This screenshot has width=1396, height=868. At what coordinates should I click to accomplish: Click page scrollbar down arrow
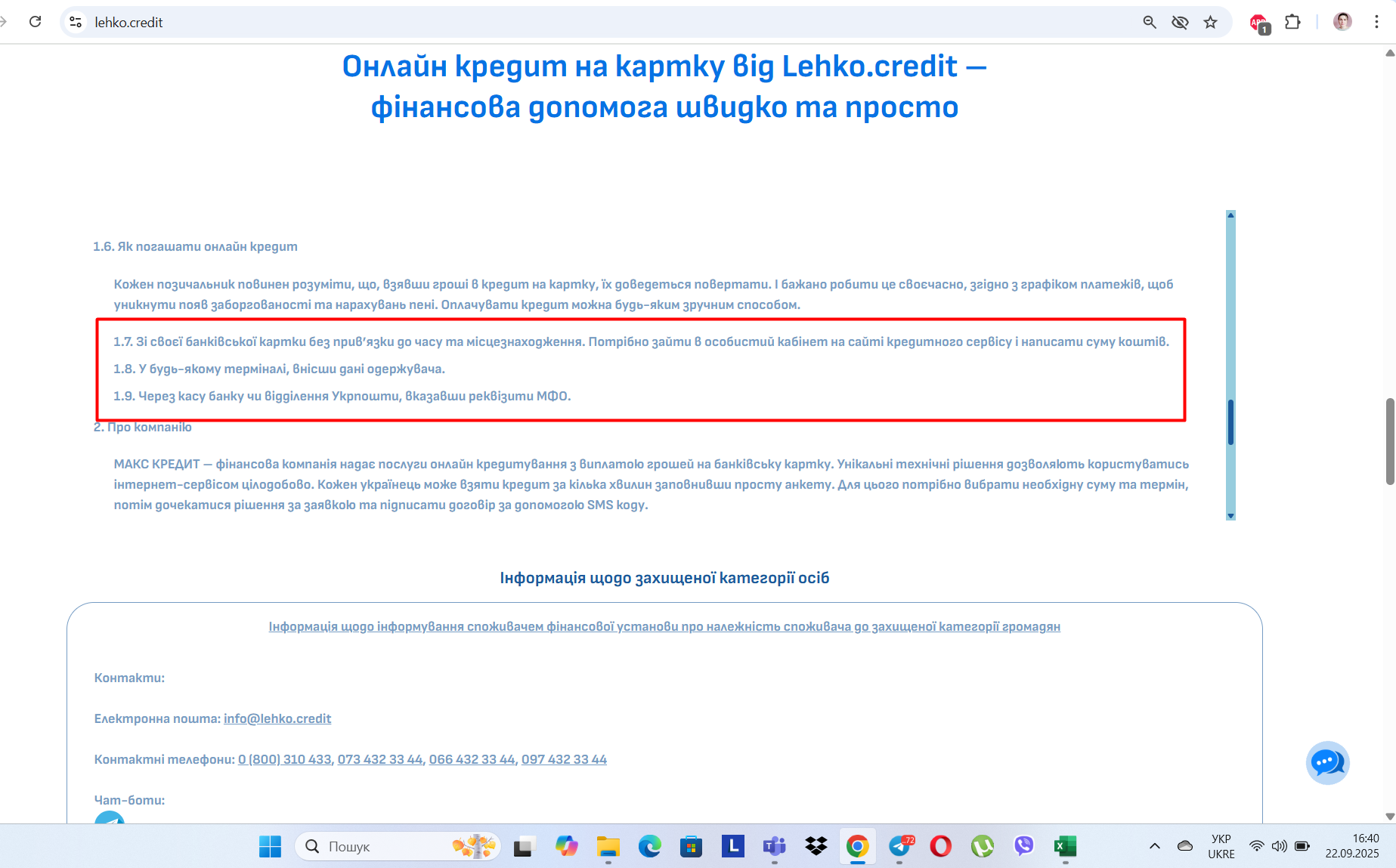tap(1390, 817)
